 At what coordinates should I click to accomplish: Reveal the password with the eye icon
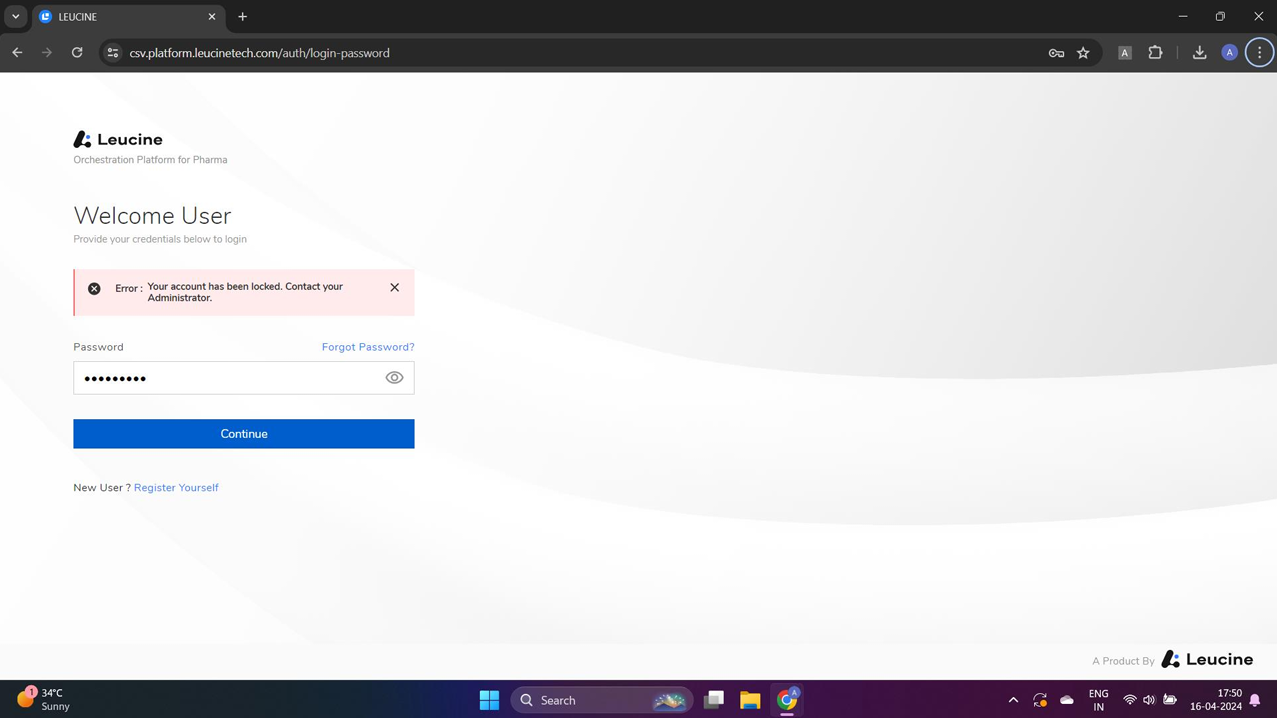[x=394, y=377]
